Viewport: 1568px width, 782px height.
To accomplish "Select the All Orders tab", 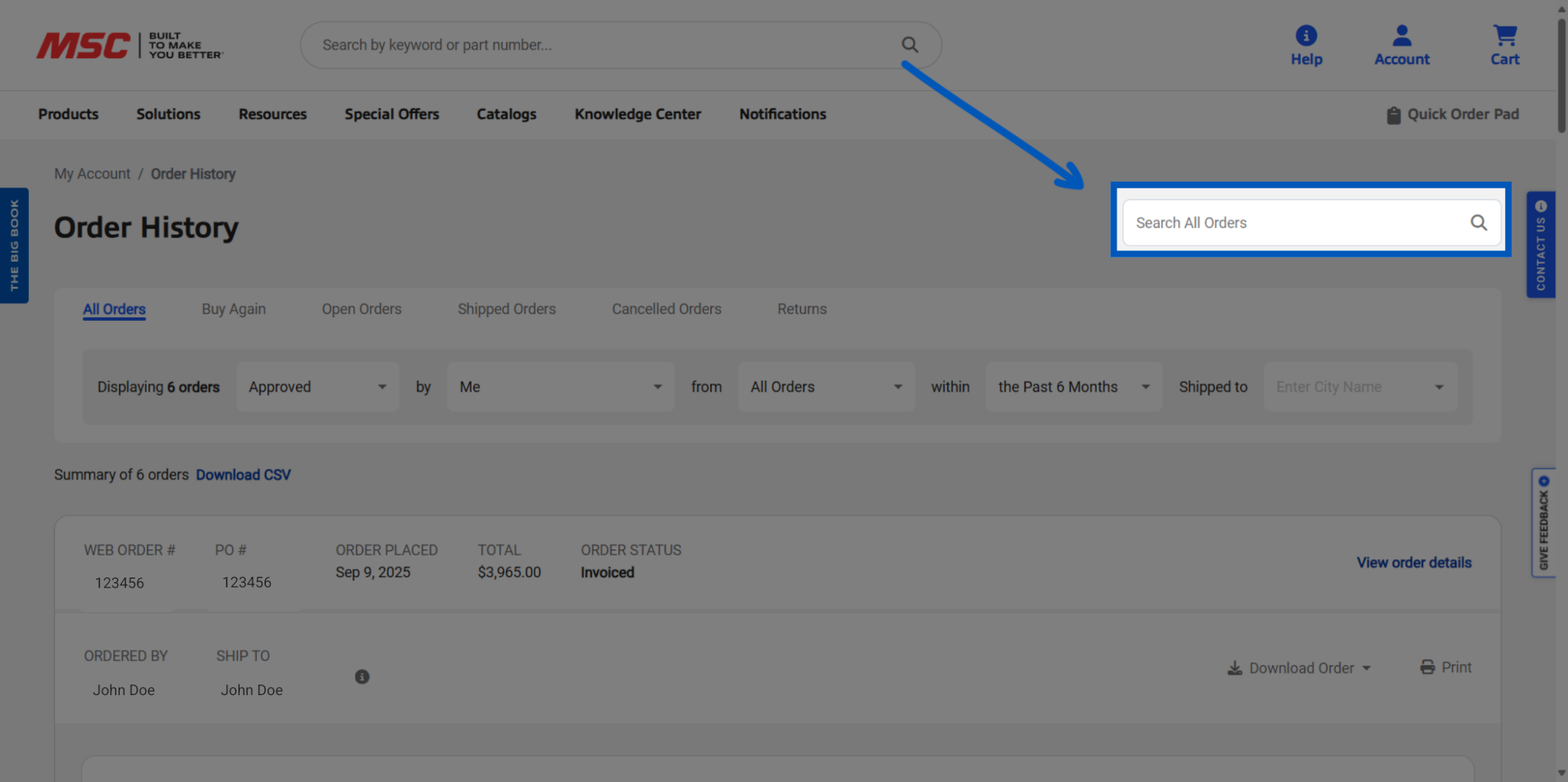I will click(114, 309).
